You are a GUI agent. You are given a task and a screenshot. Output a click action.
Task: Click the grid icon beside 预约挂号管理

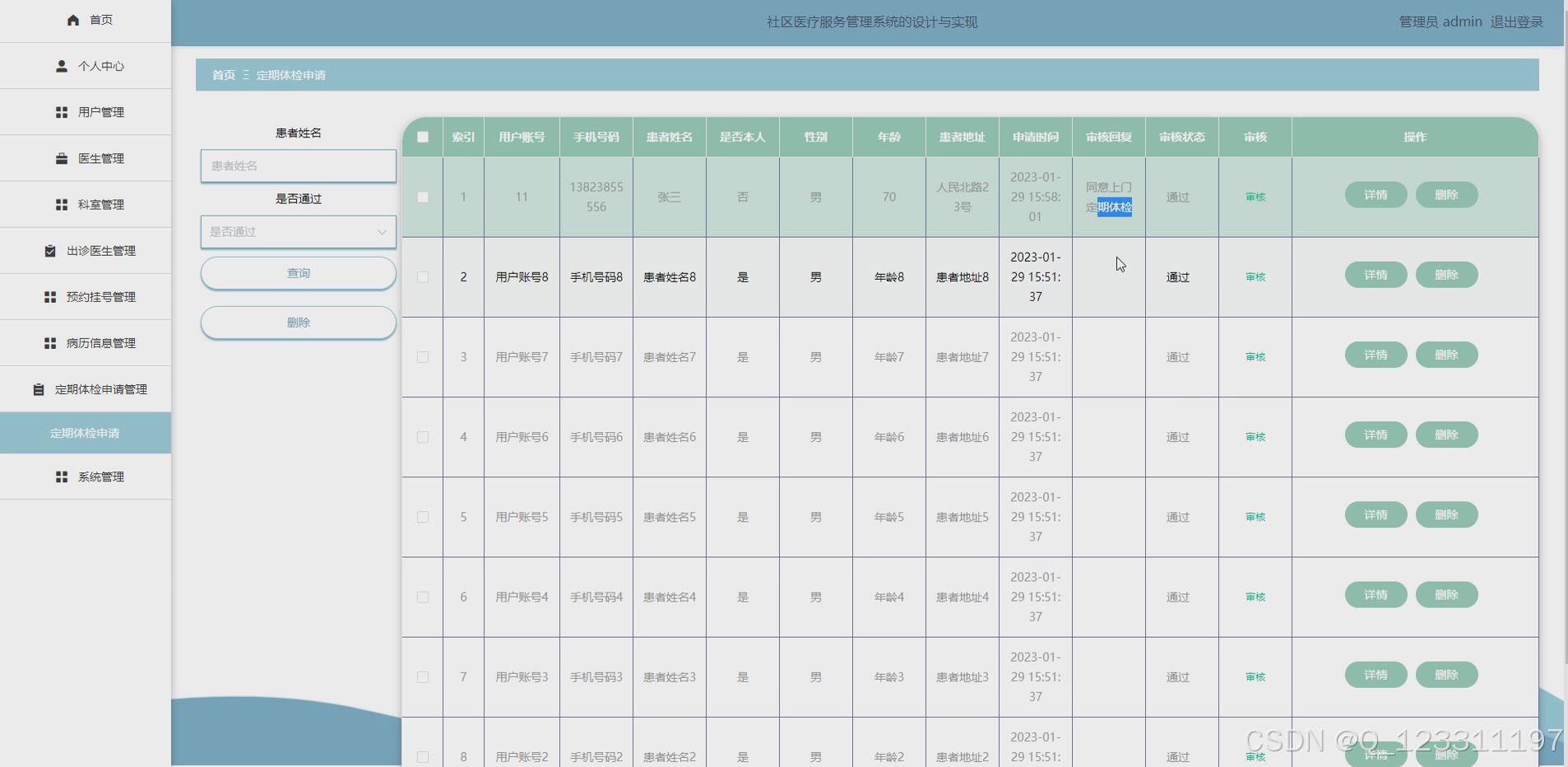(x=50, y=296)
